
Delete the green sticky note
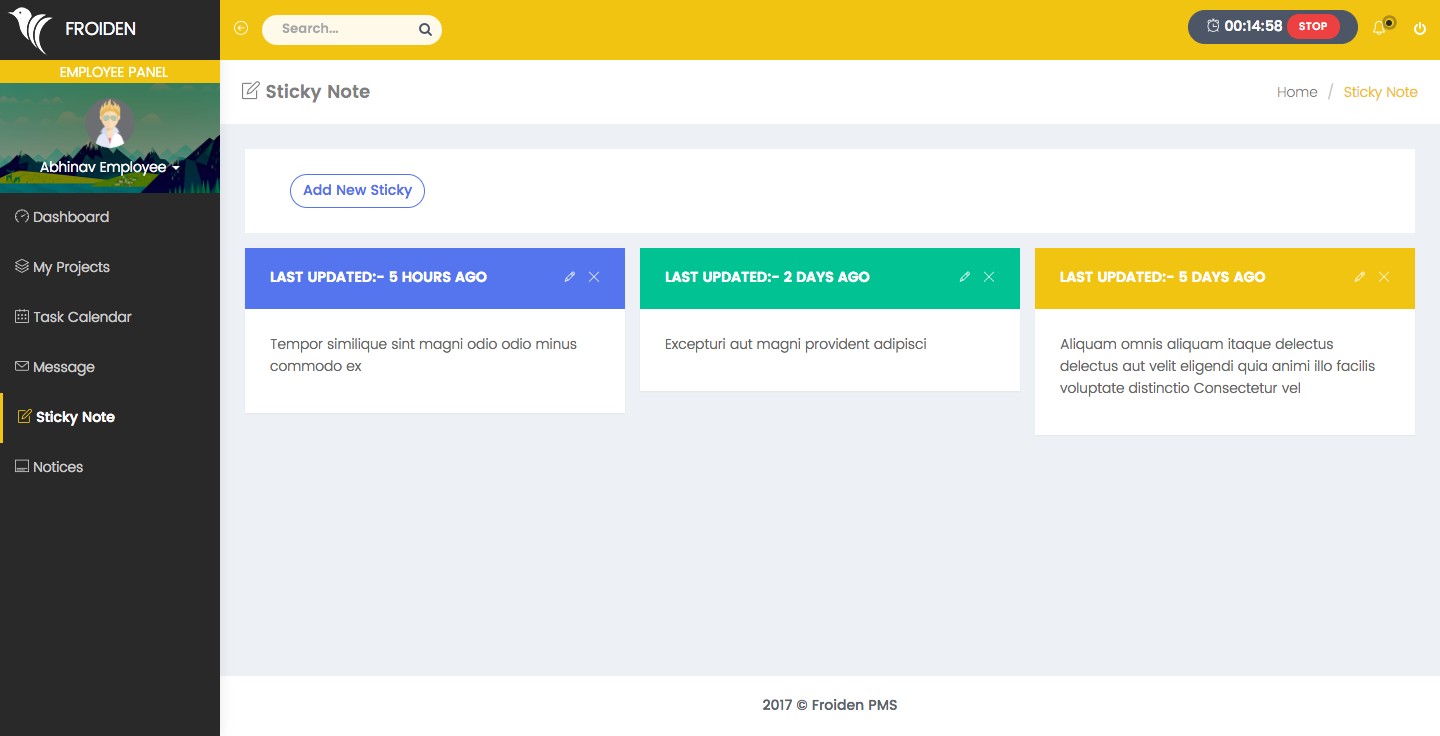989,277
